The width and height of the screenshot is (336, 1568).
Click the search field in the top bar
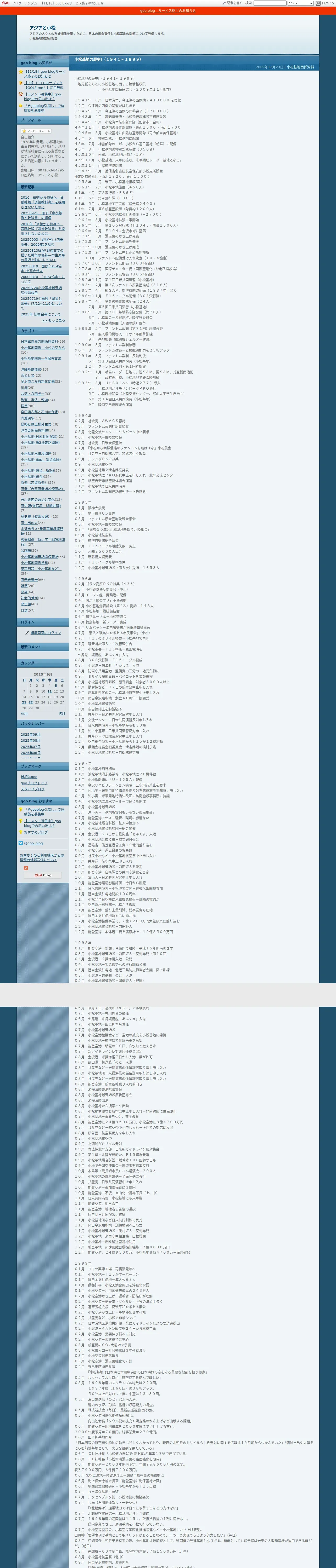pos(270,3)
